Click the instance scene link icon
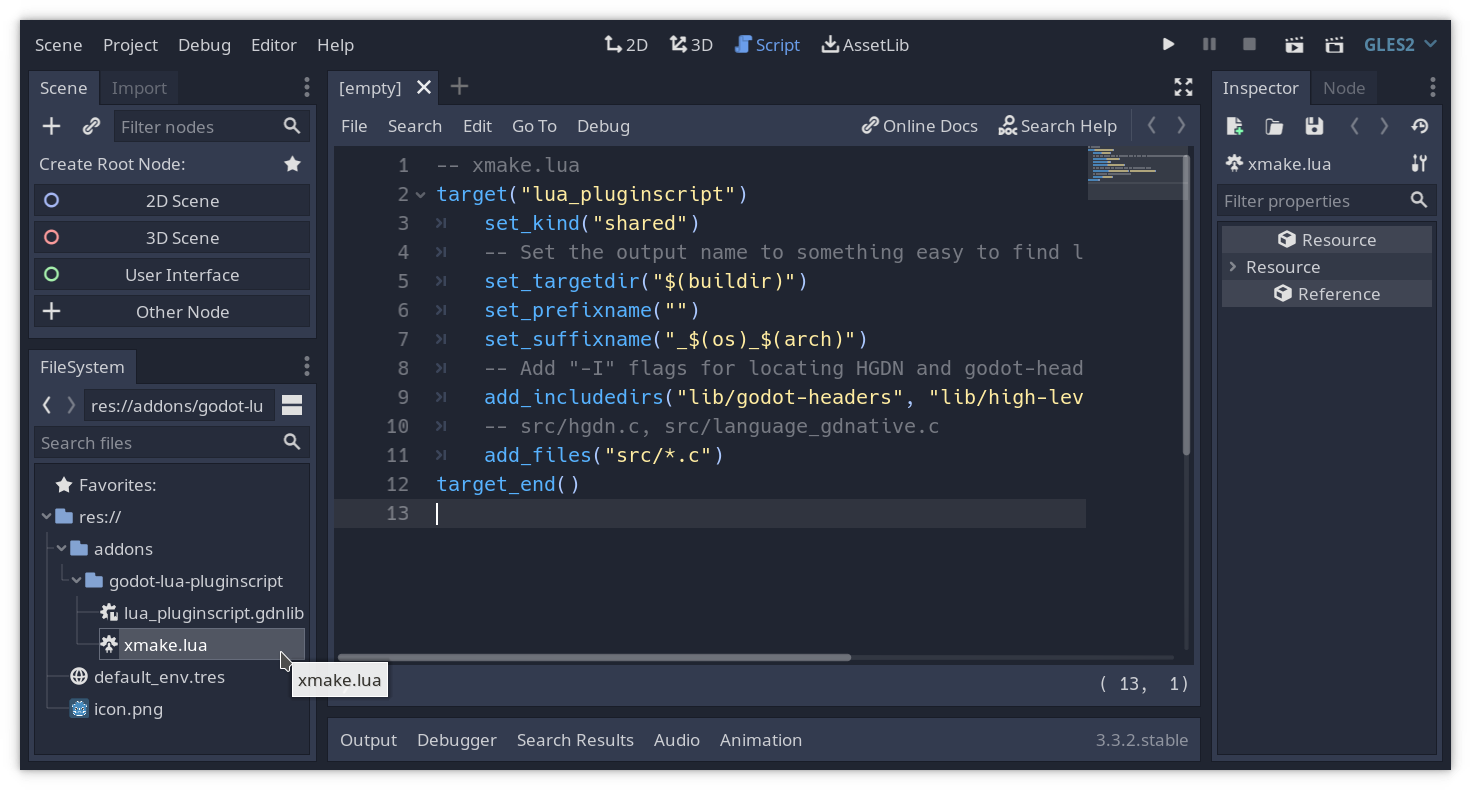The width and height of the screenshot is (1471, 790). (x=91, y=126)
